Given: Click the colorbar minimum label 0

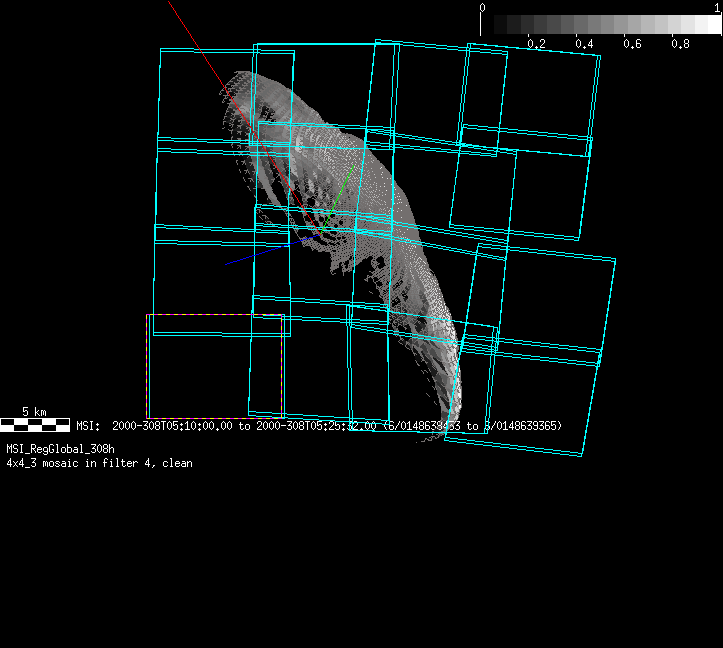Looking at the screenshot, I should pyautogui.click(x=483, y=7).
